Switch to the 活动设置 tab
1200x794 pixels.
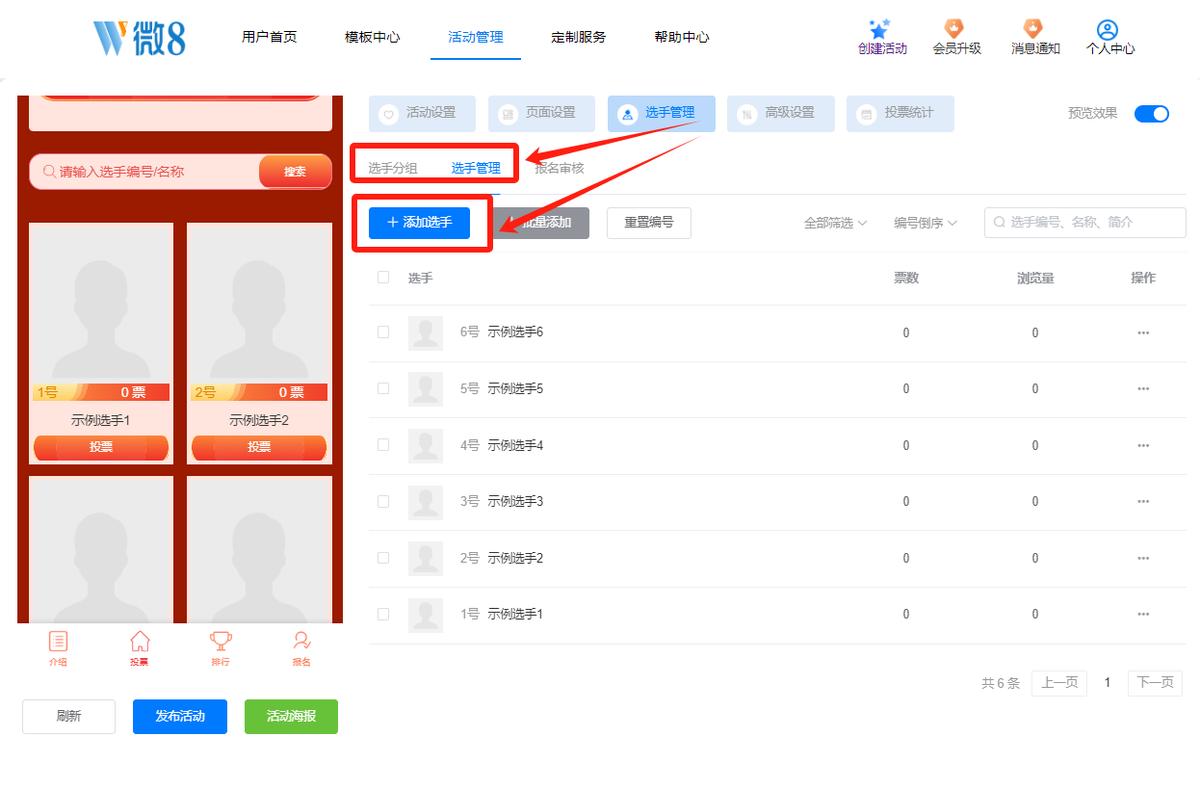422,114
